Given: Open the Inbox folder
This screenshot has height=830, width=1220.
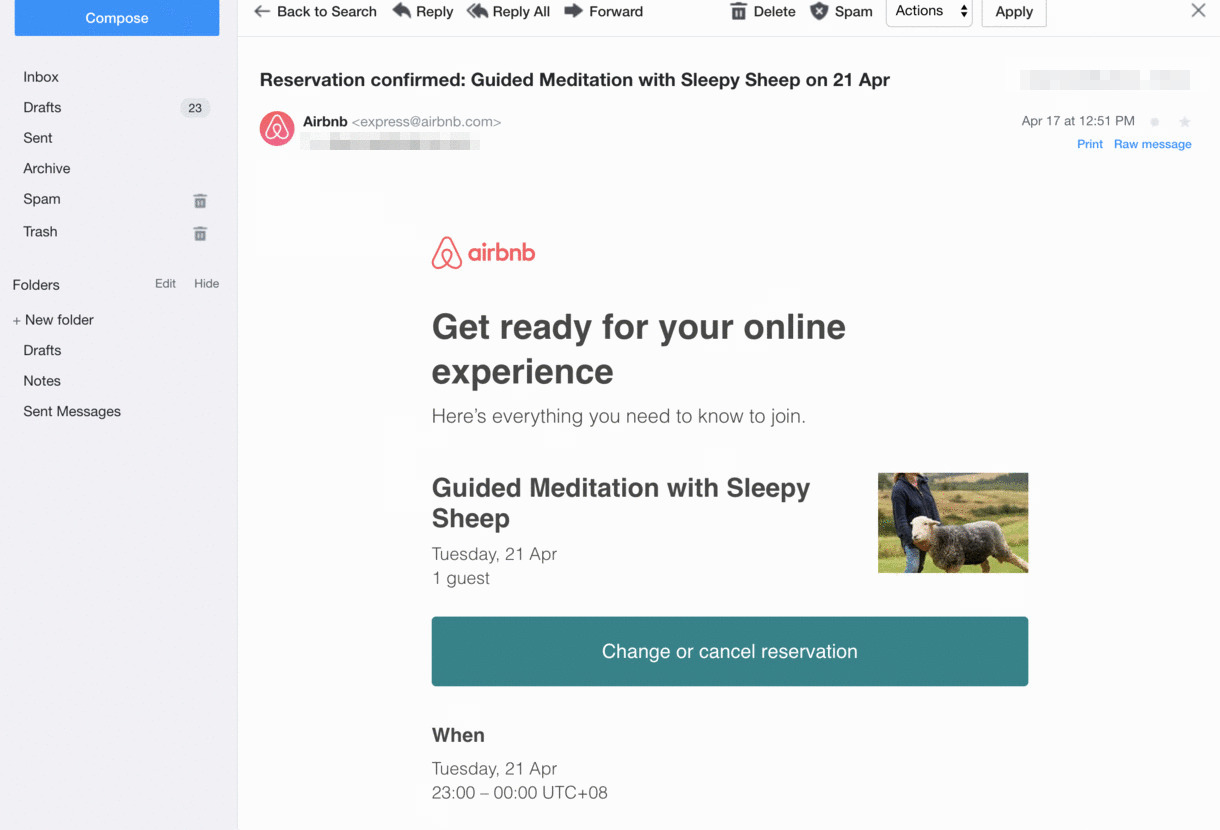Looking at the screenshot, I should (x=41, y=77).
